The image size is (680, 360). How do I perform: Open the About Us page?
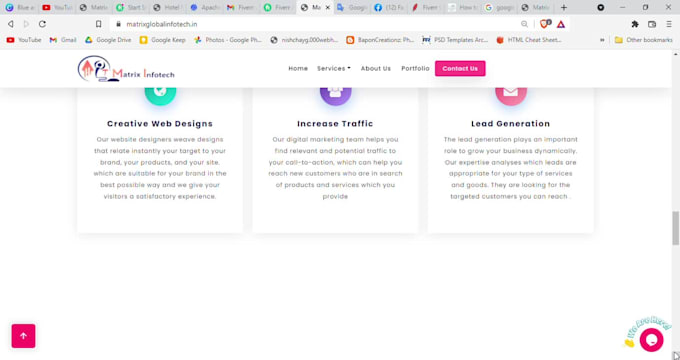point(376,69)
